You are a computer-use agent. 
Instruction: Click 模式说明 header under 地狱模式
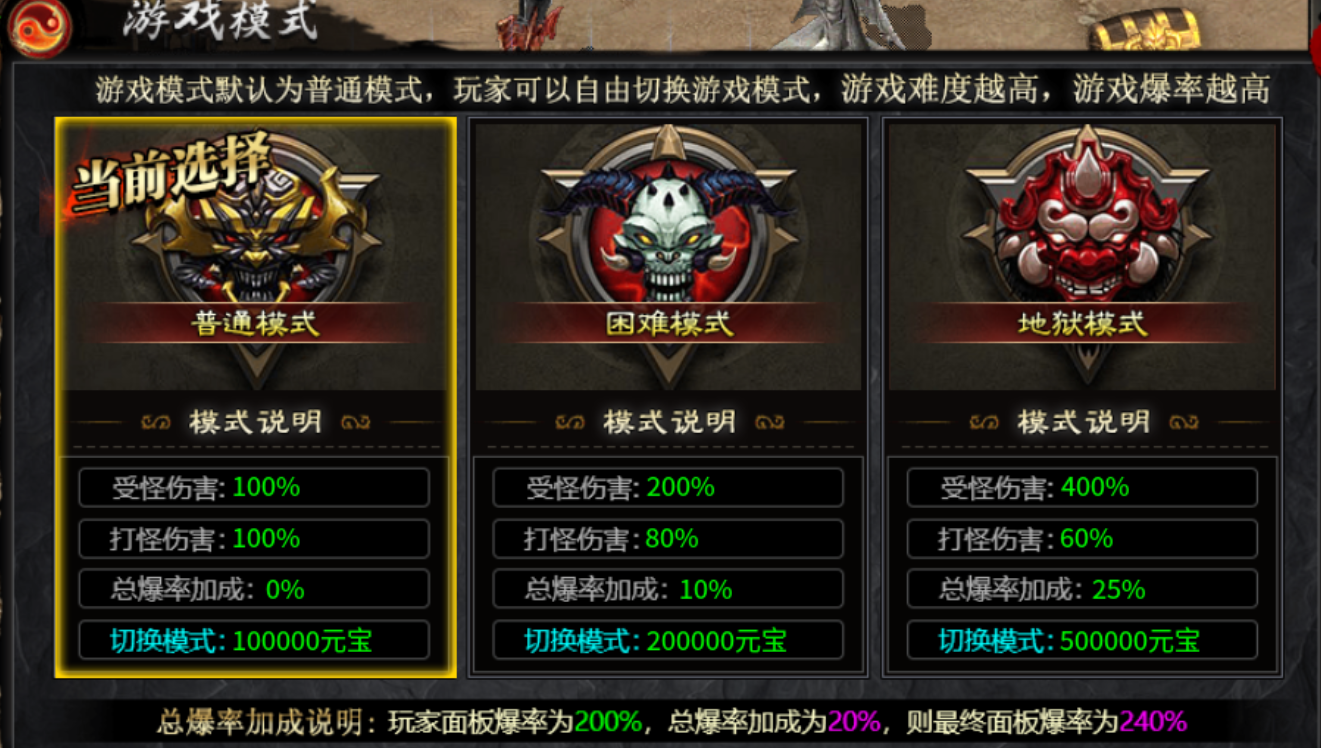1083,422
